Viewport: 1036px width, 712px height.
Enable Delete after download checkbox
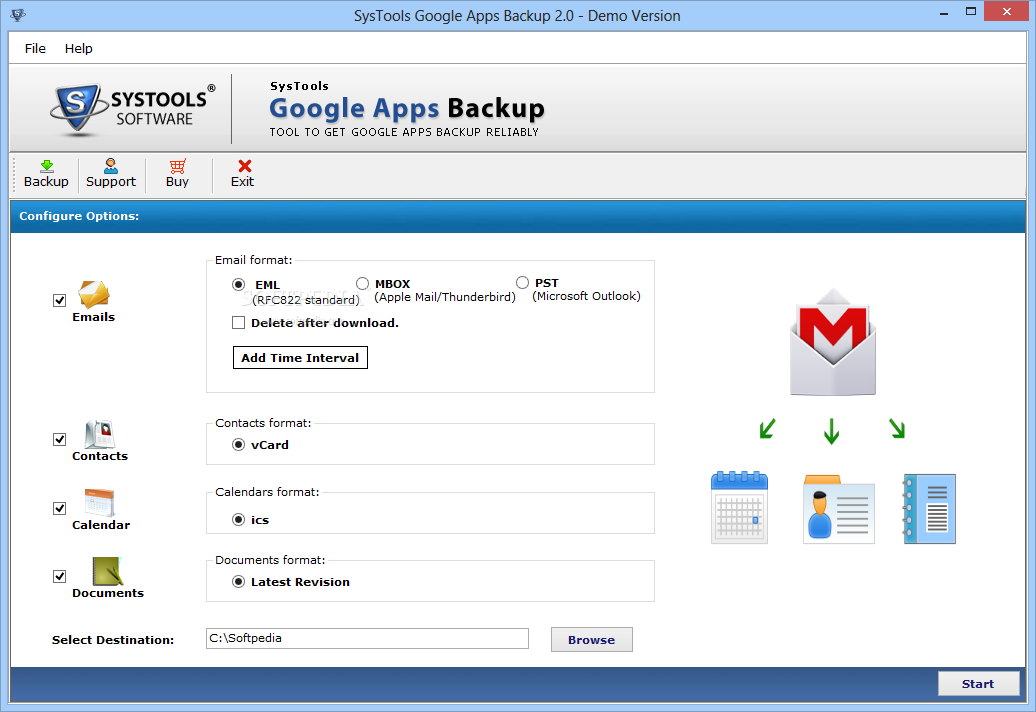pos(239,323)
